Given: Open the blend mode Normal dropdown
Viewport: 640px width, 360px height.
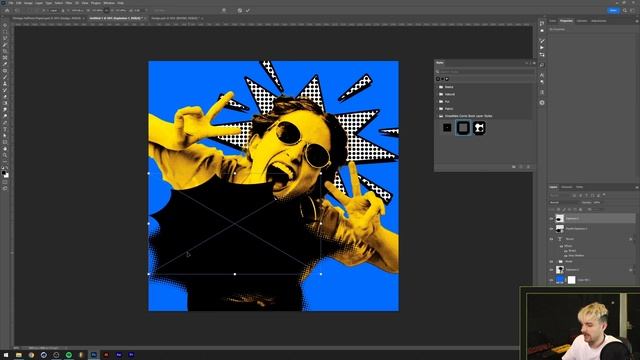Looking at the screenshot, I should coord(564,202).
